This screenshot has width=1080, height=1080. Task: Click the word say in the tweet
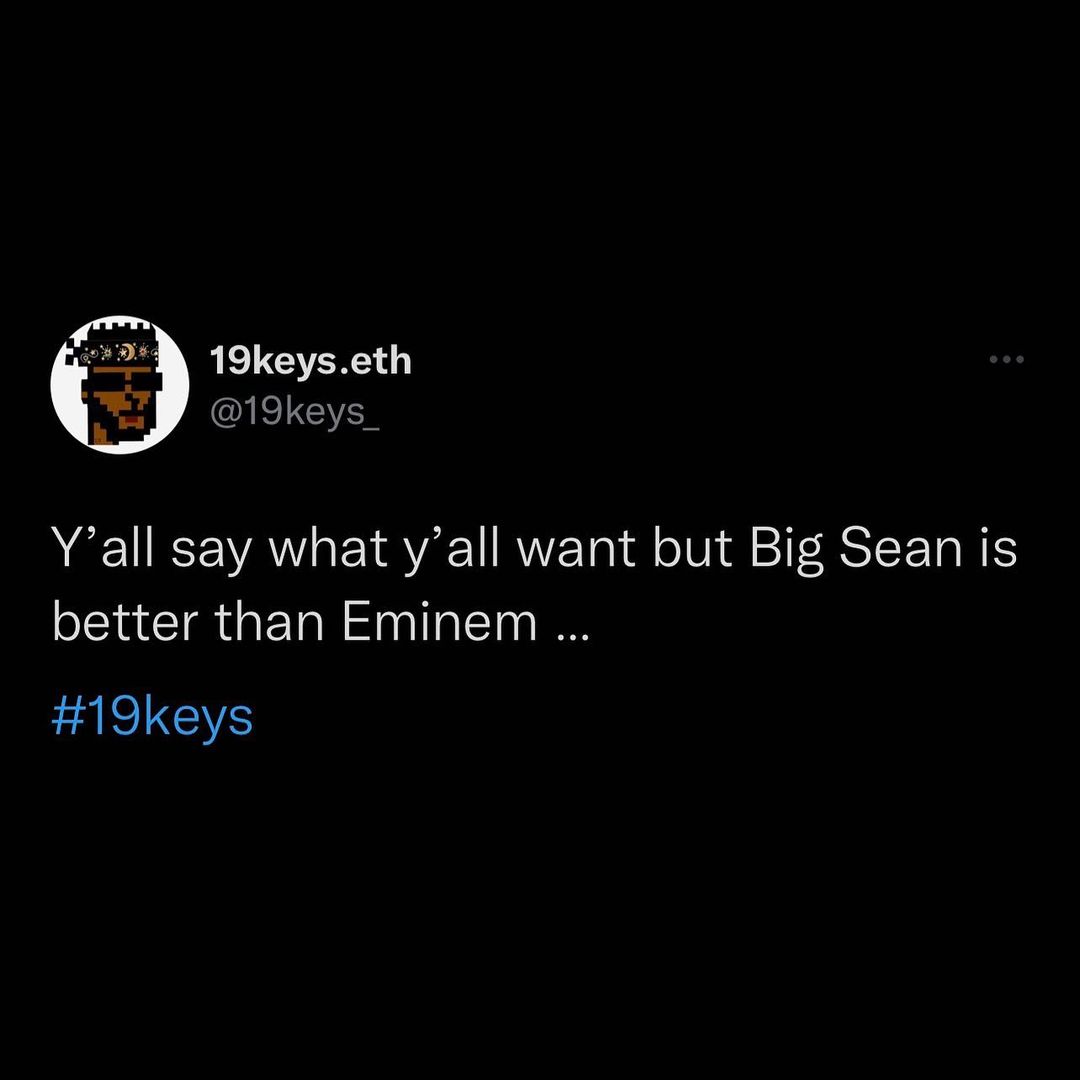211,555
